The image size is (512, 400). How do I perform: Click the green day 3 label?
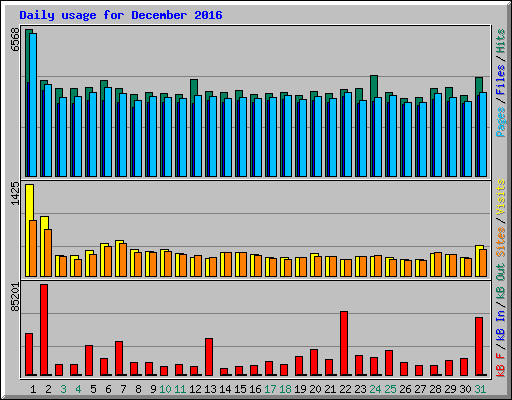click(x=63, y=389)
